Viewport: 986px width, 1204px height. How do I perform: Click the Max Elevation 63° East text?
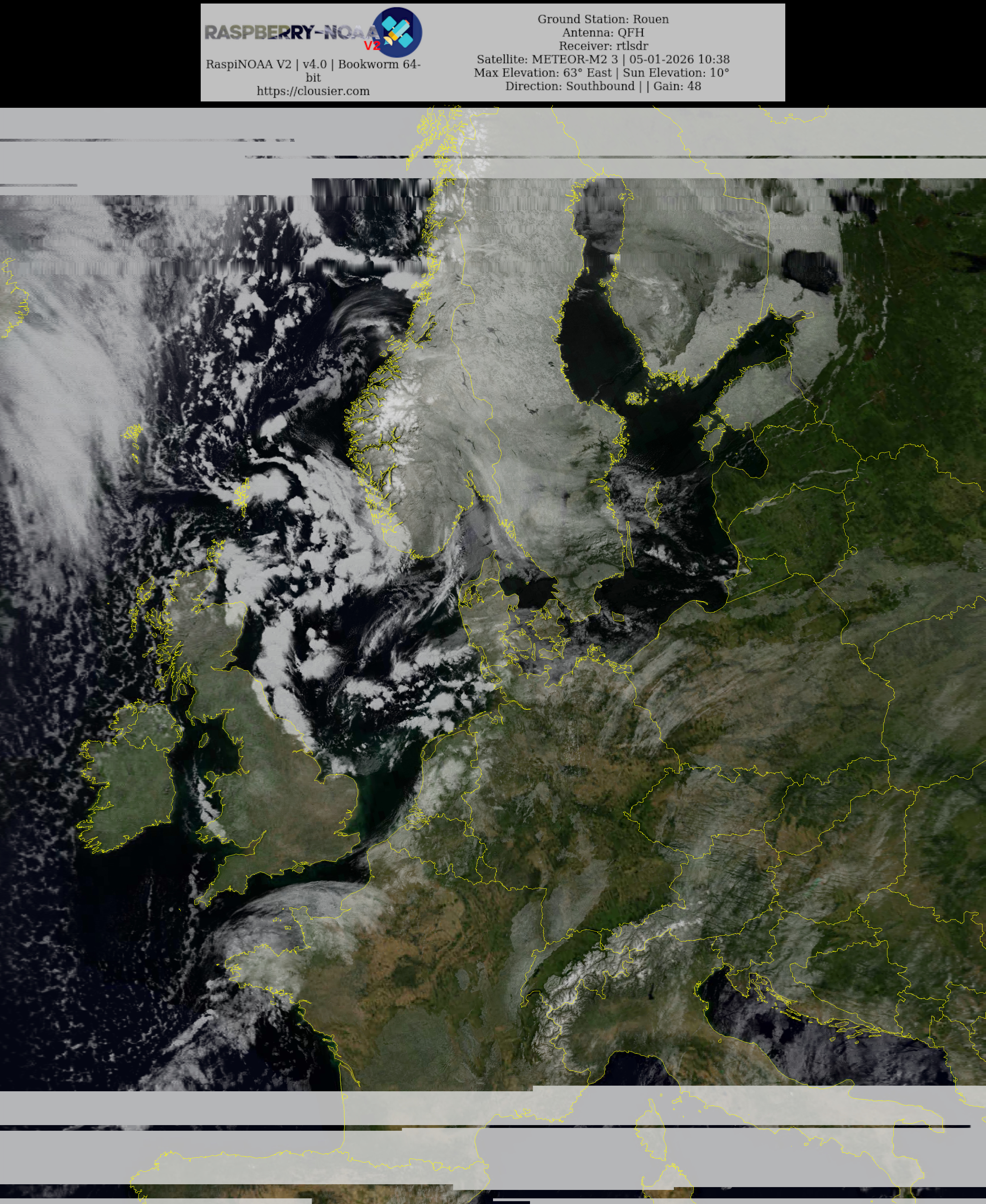tap(542, 73)
